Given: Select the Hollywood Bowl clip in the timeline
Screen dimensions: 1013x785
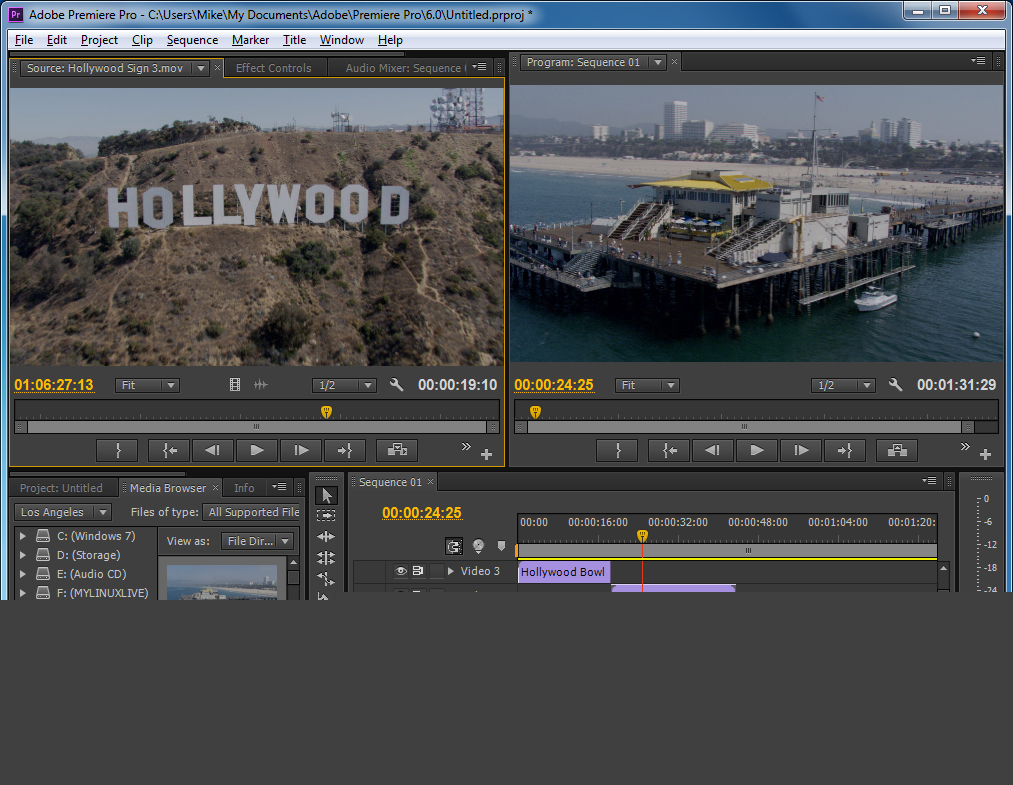Looking at the screenshot, I should tap(563, 571).
